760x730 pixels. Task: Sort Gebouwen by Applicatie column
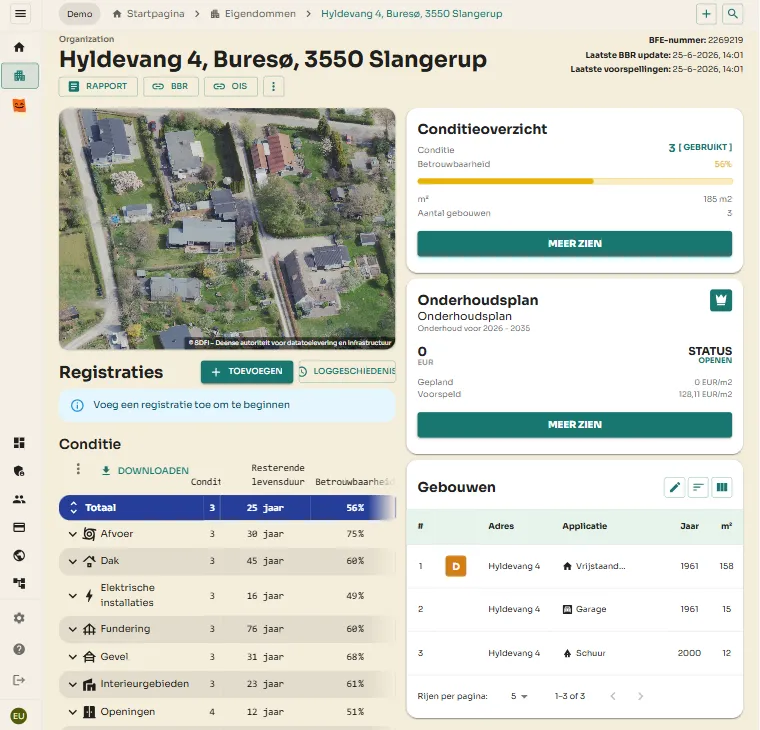[584, 526]
